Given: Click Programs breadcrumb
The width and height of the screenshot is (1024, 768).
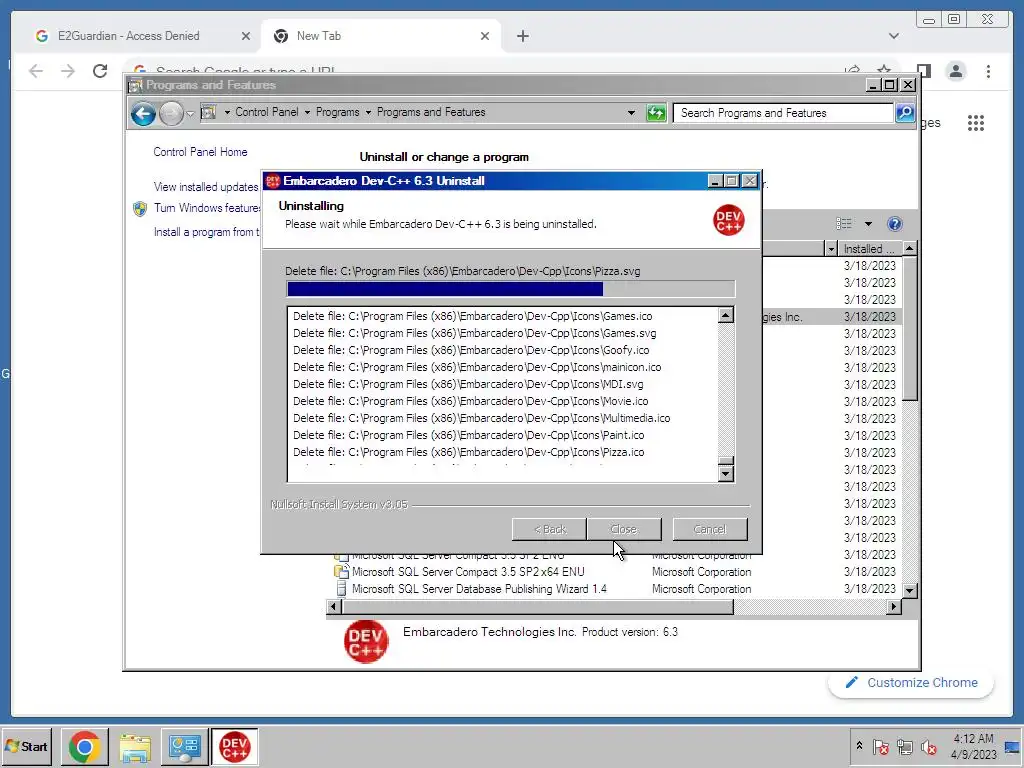Looking at the screenshot, I should point(338,112).
